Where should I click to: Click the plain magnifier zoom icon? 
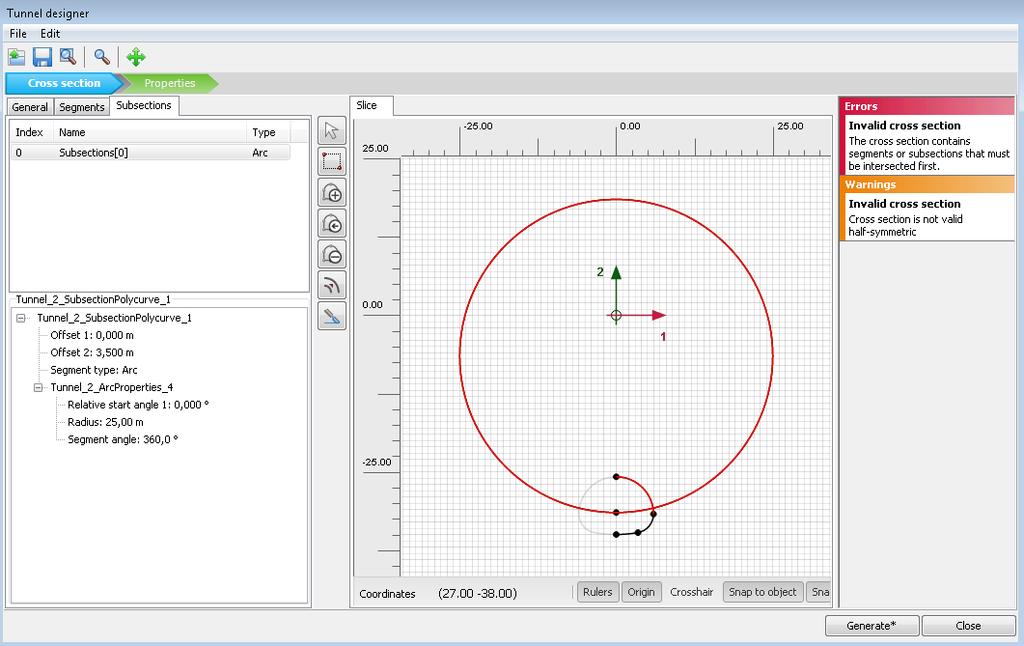pyautogui.click(x=102, y=57)
